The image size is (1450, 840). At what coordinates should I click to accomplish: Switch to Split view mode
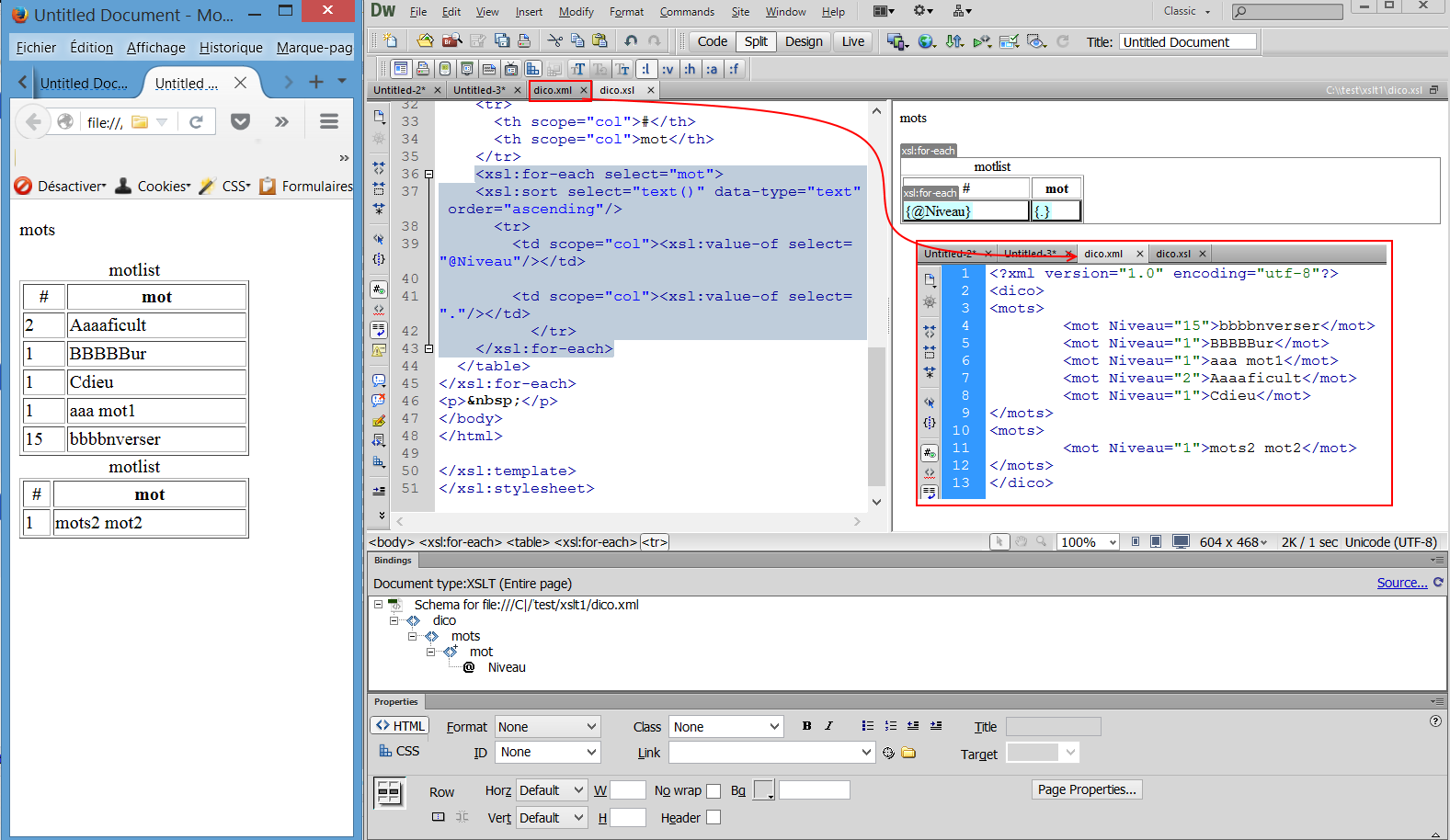click(x=756, y=41)
